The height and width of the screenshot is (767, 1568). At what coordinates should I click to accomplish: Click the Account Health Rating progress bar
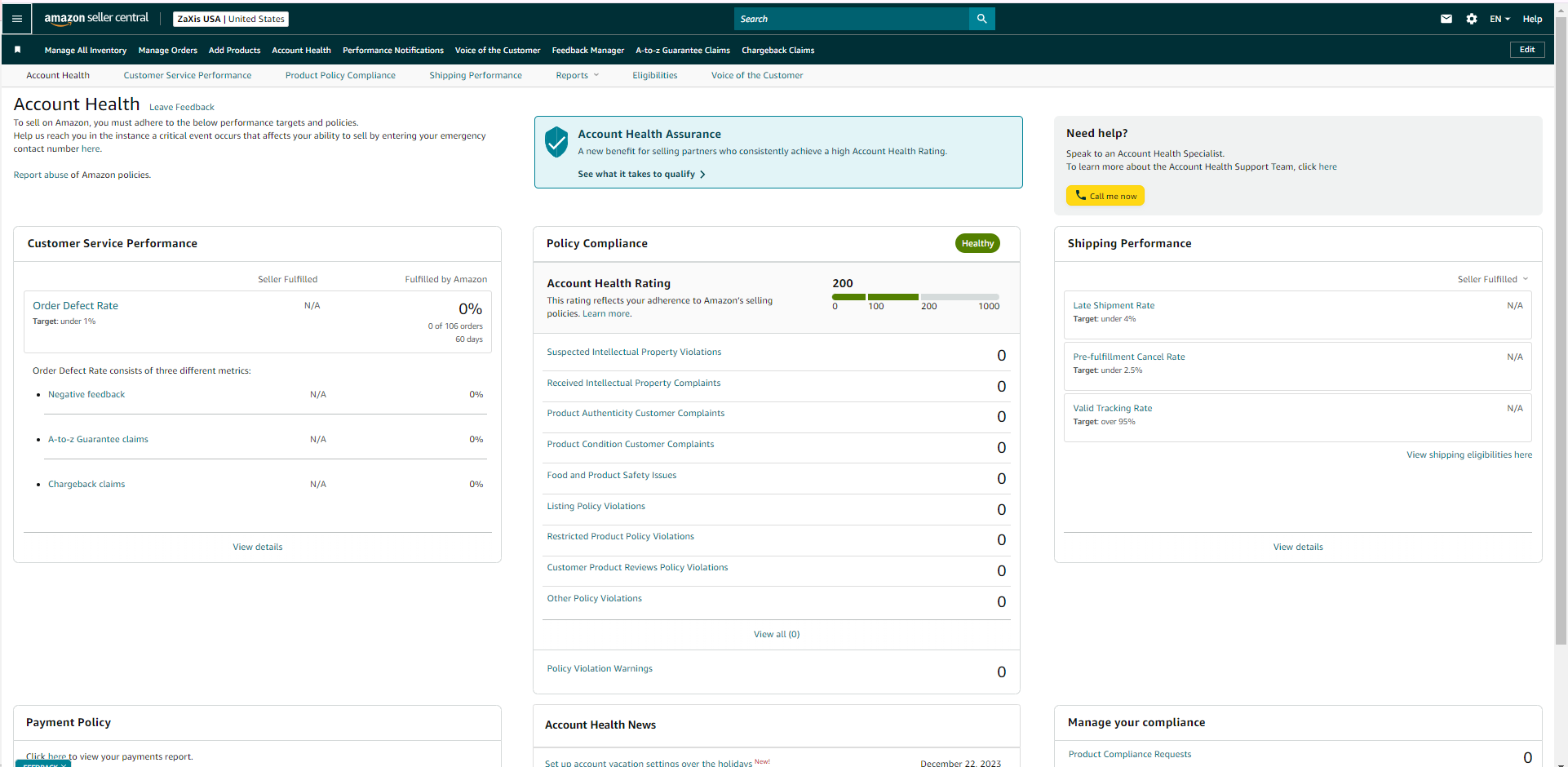[915, 297]
